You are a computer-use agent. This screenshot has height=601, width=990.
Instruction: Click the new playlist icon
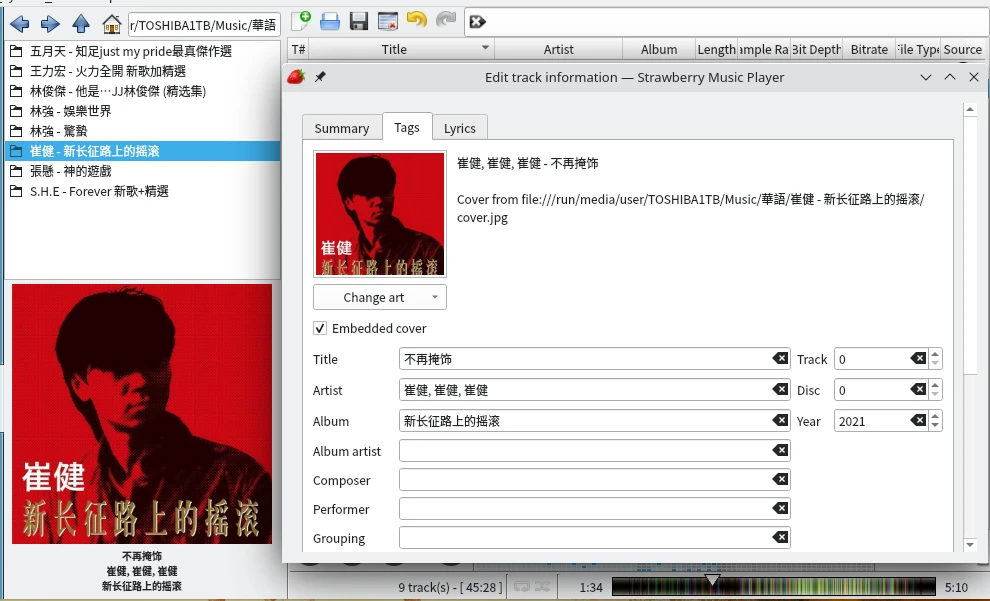point(301,21)
